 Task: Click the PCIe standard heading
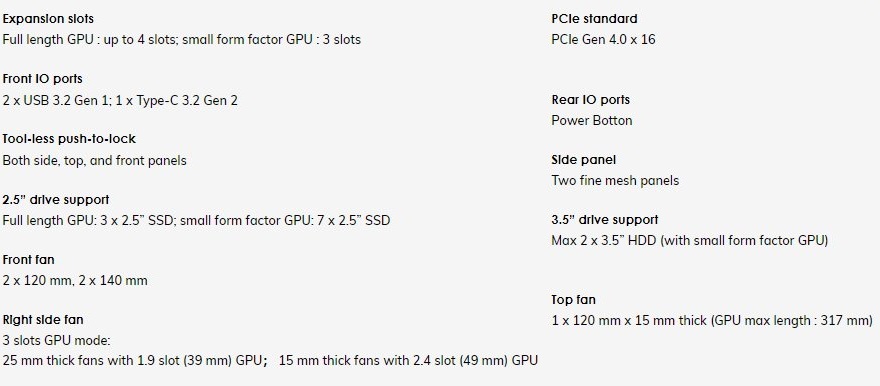594,19
